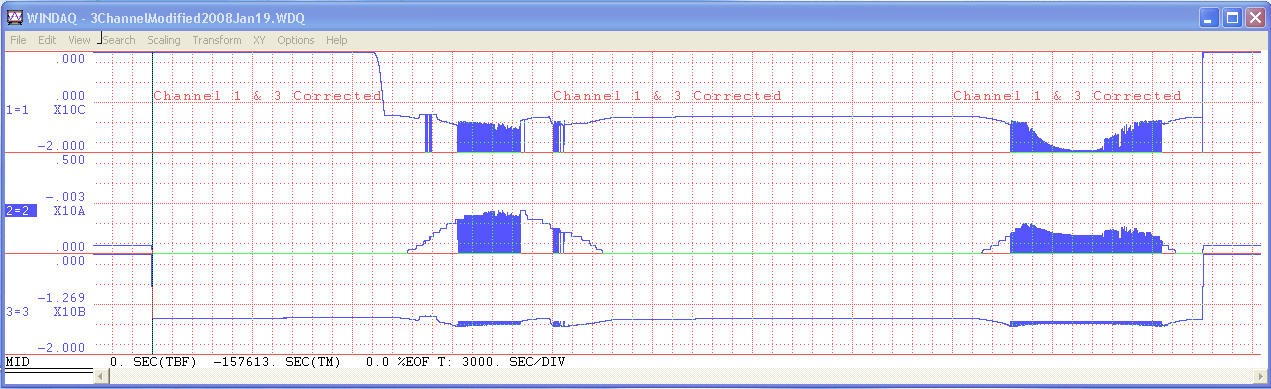Open the View menu
This screenshot has height=389, width=1271.
tap(79, 40)
